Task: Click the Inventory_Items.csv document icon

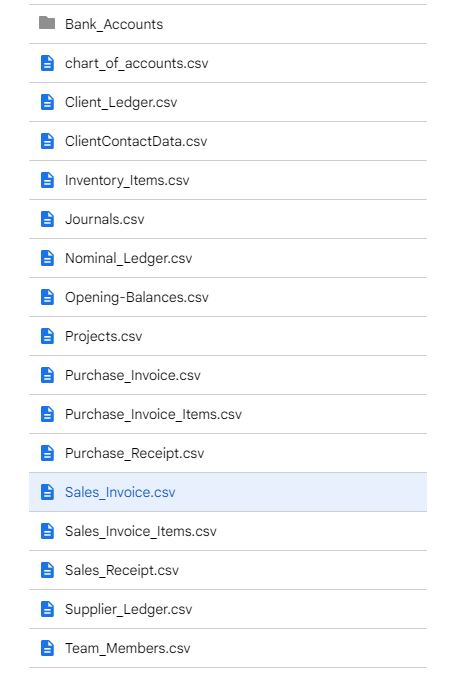Action: (x=47, y=180)
